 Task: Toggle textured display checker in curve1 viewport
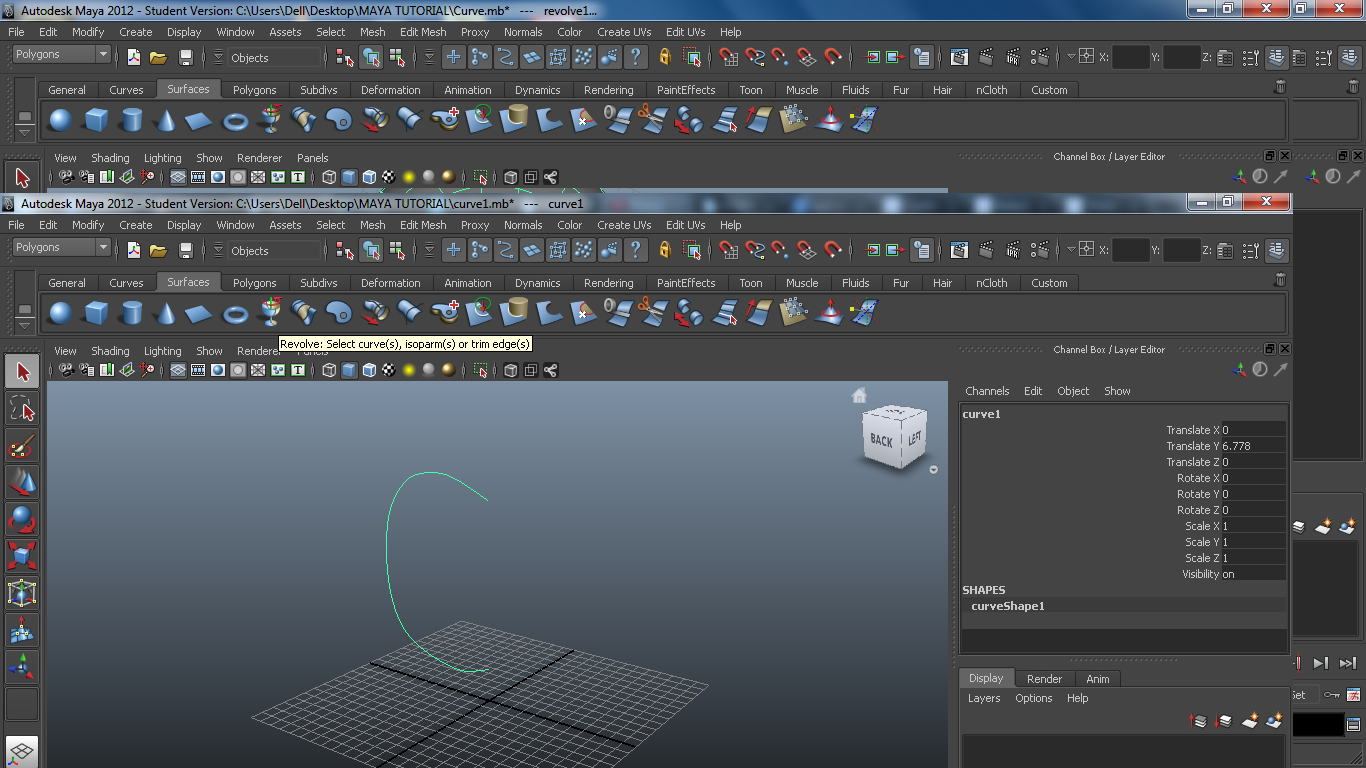point(389,370)
